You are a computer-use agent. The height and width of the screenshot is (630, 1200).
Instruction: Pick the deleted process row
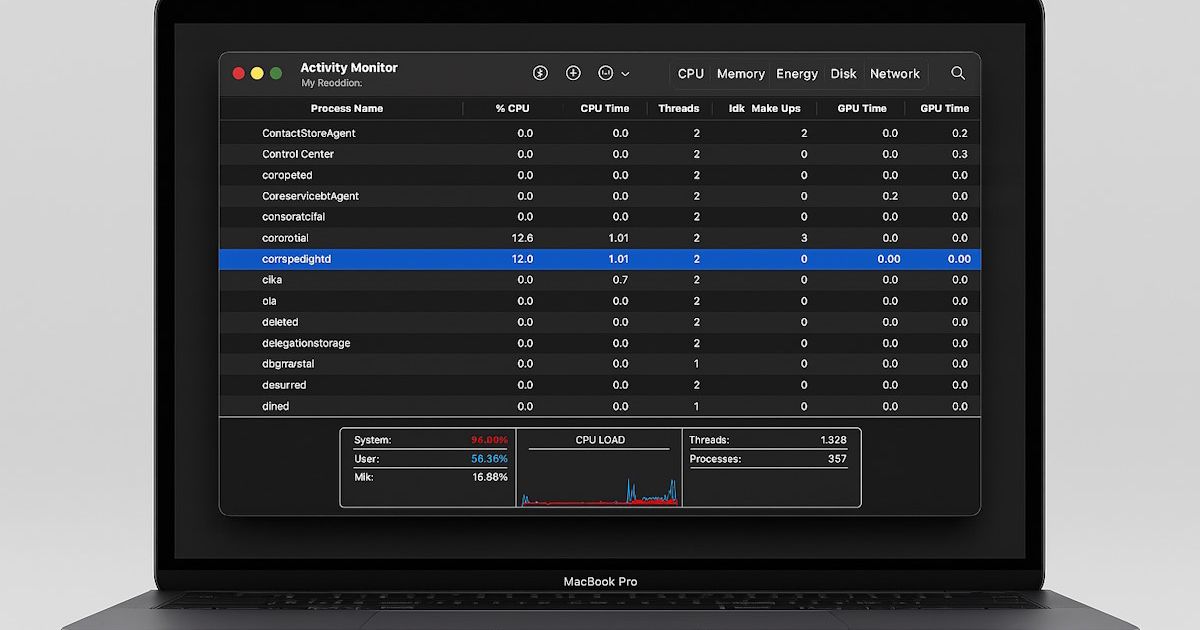(x=600, y=322)
